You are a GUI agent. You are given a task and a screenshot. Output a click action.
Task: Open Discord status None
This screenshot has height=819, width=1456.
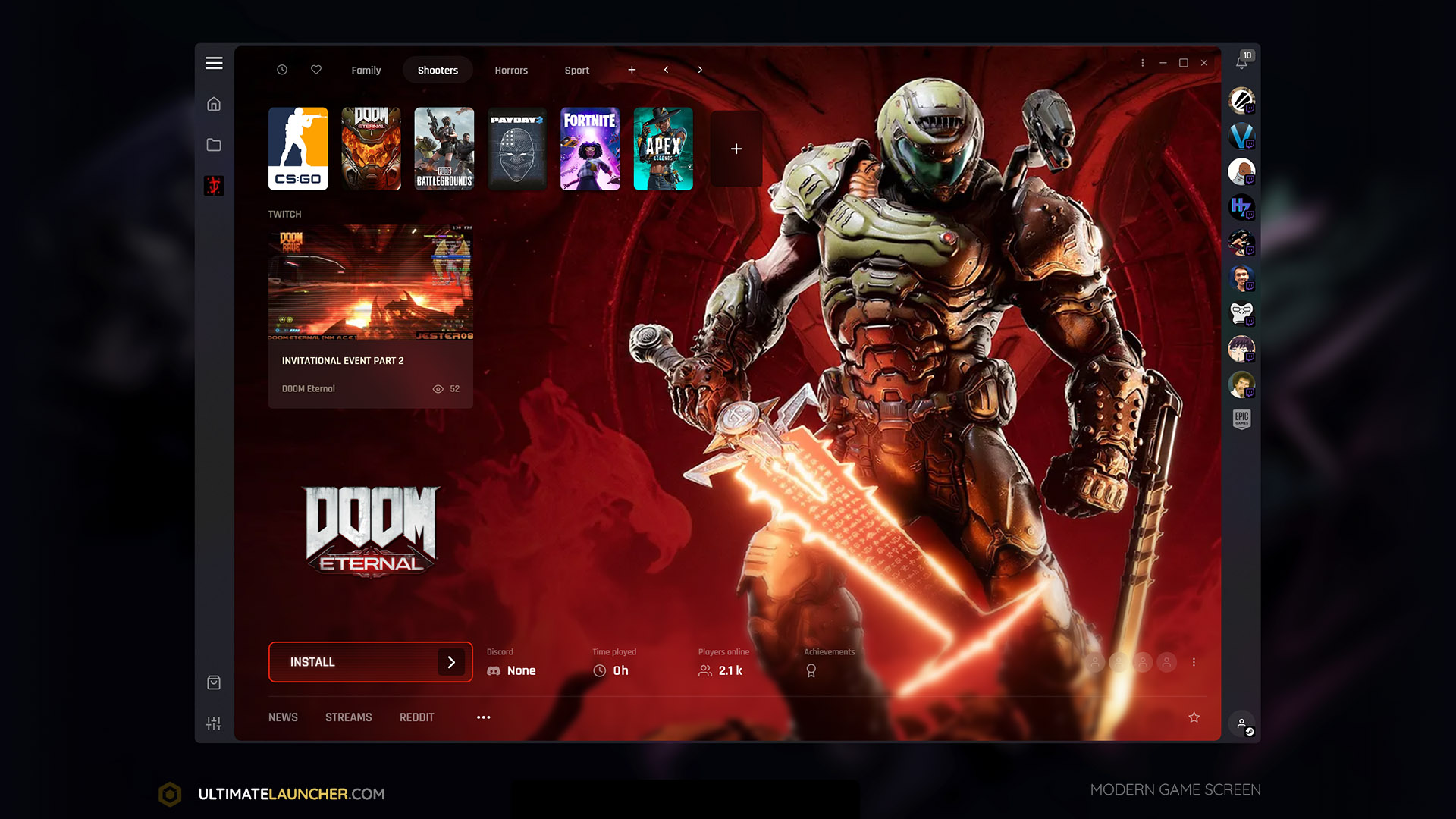coord(511,670)
